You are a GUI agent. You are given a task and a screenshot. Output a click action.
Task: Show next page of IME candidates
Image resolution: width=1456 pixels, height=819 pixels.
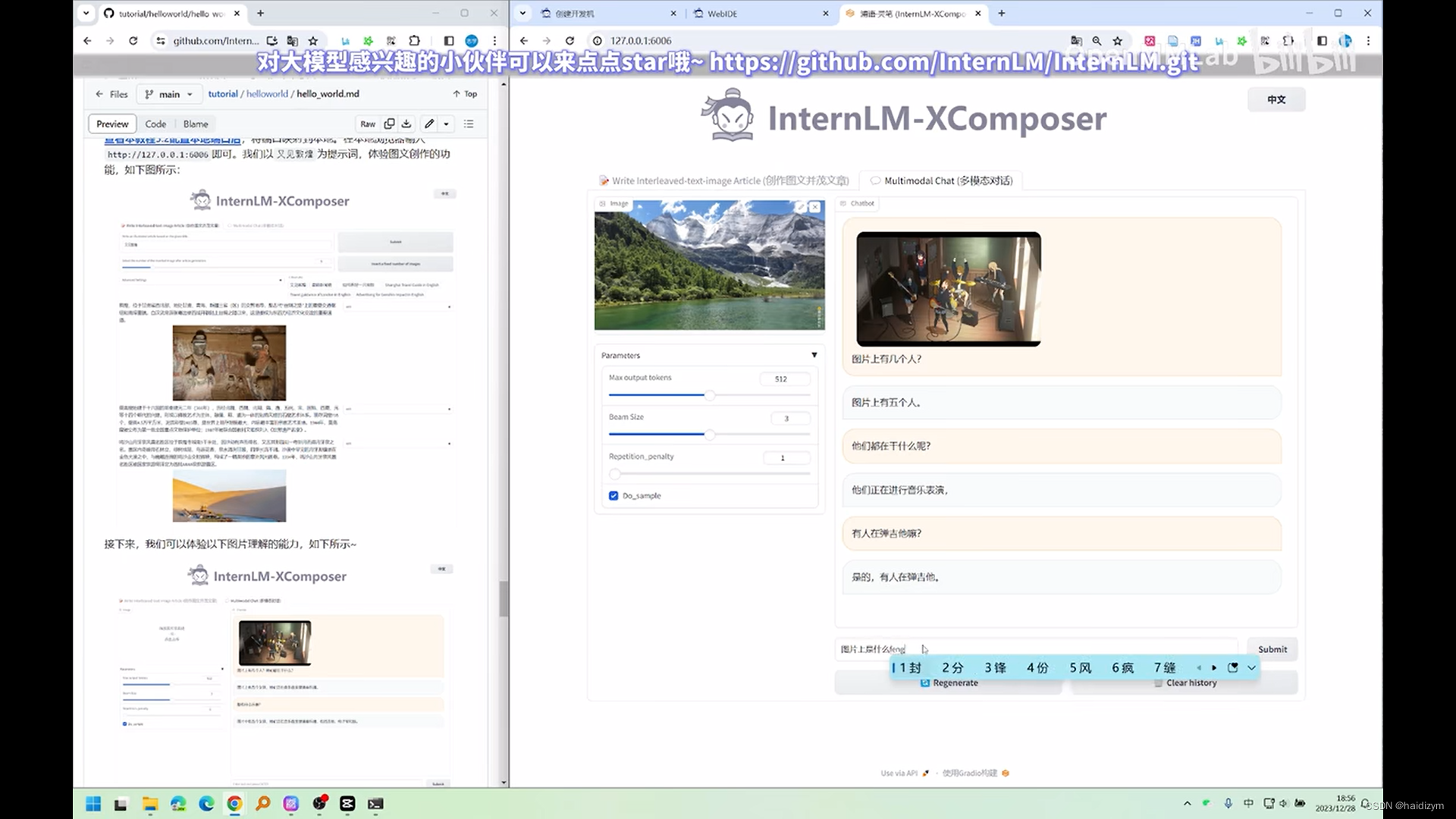[x=1214, y=668]
